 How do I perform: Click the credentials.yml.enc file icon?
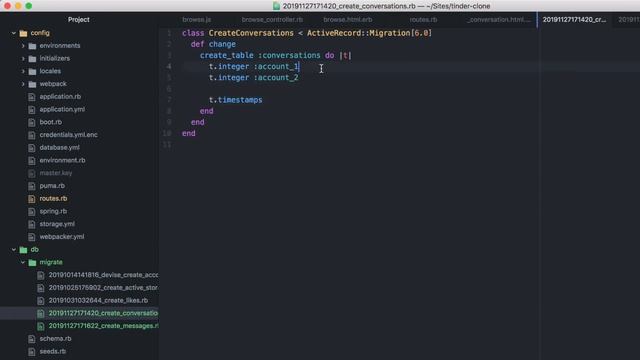point(32,135)
